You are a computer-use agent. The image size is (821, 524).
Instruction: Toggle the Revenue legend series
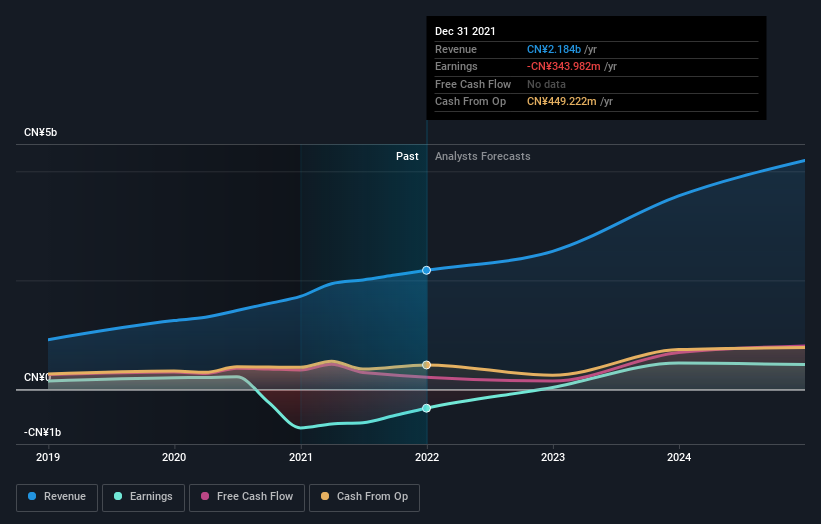(57, 497)
